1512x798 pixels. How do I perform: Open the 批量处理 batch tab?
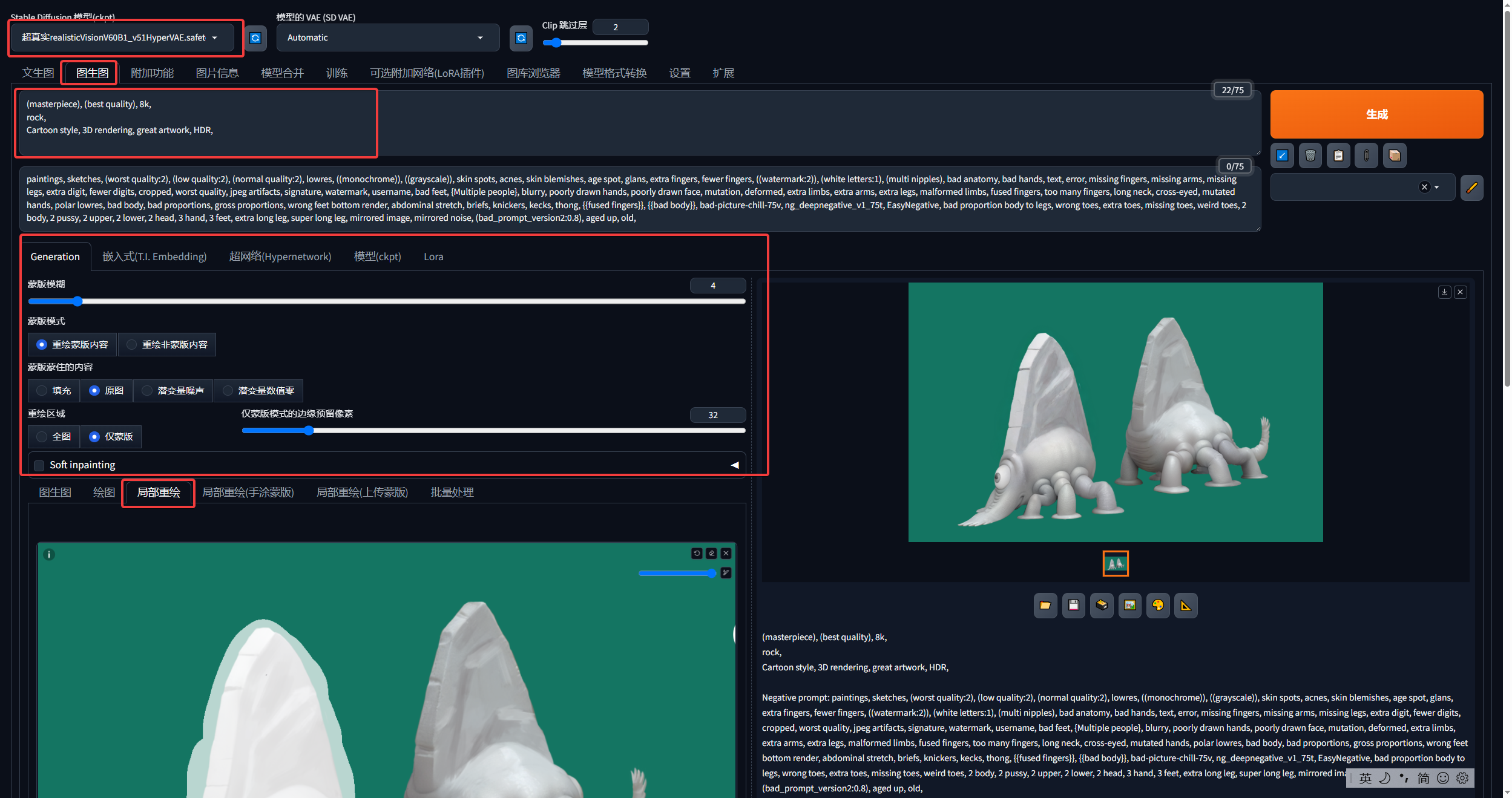tap(452, 492)
